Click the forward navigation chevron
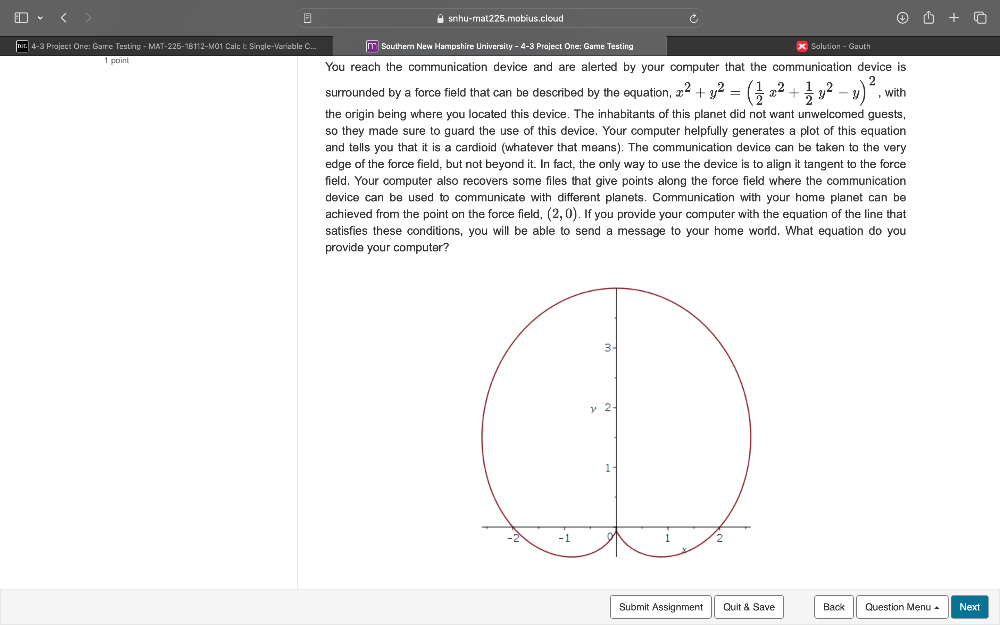The image size is (1000, 625). coord(88,17)
